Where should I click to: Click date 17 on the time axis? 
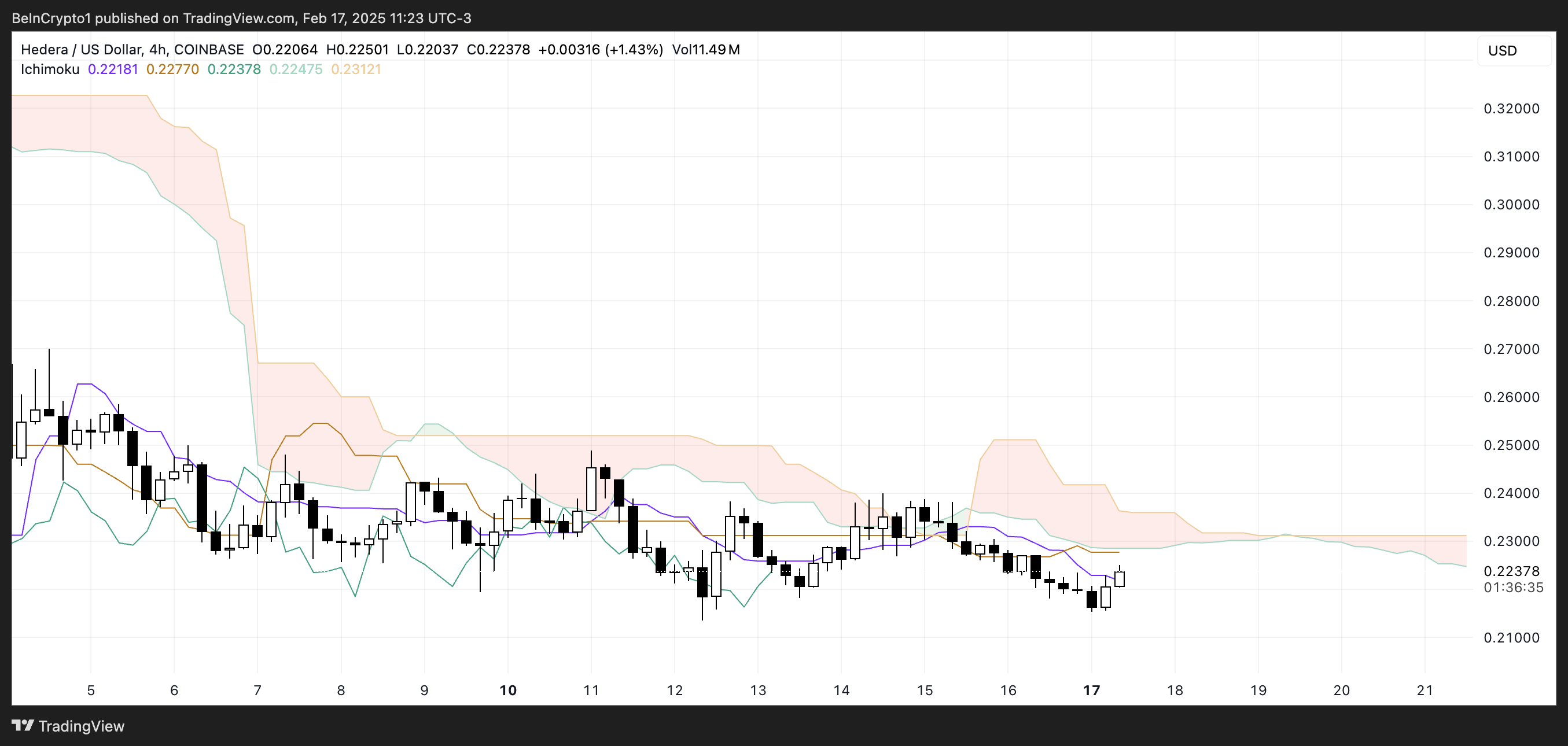tap(1091, 690)
